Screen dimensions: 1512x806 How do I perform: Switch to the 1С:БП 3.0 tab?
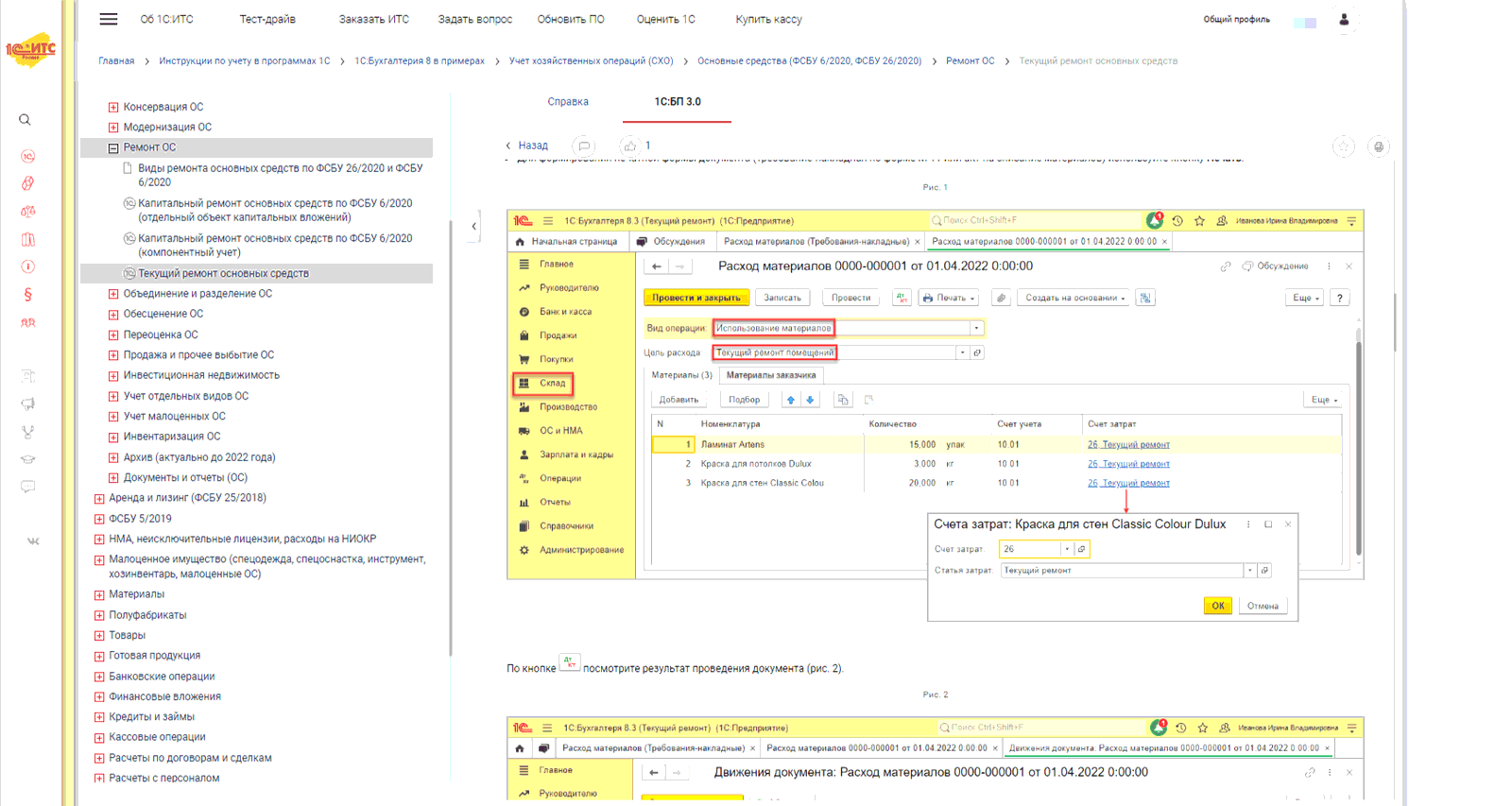tap(678, 102)
